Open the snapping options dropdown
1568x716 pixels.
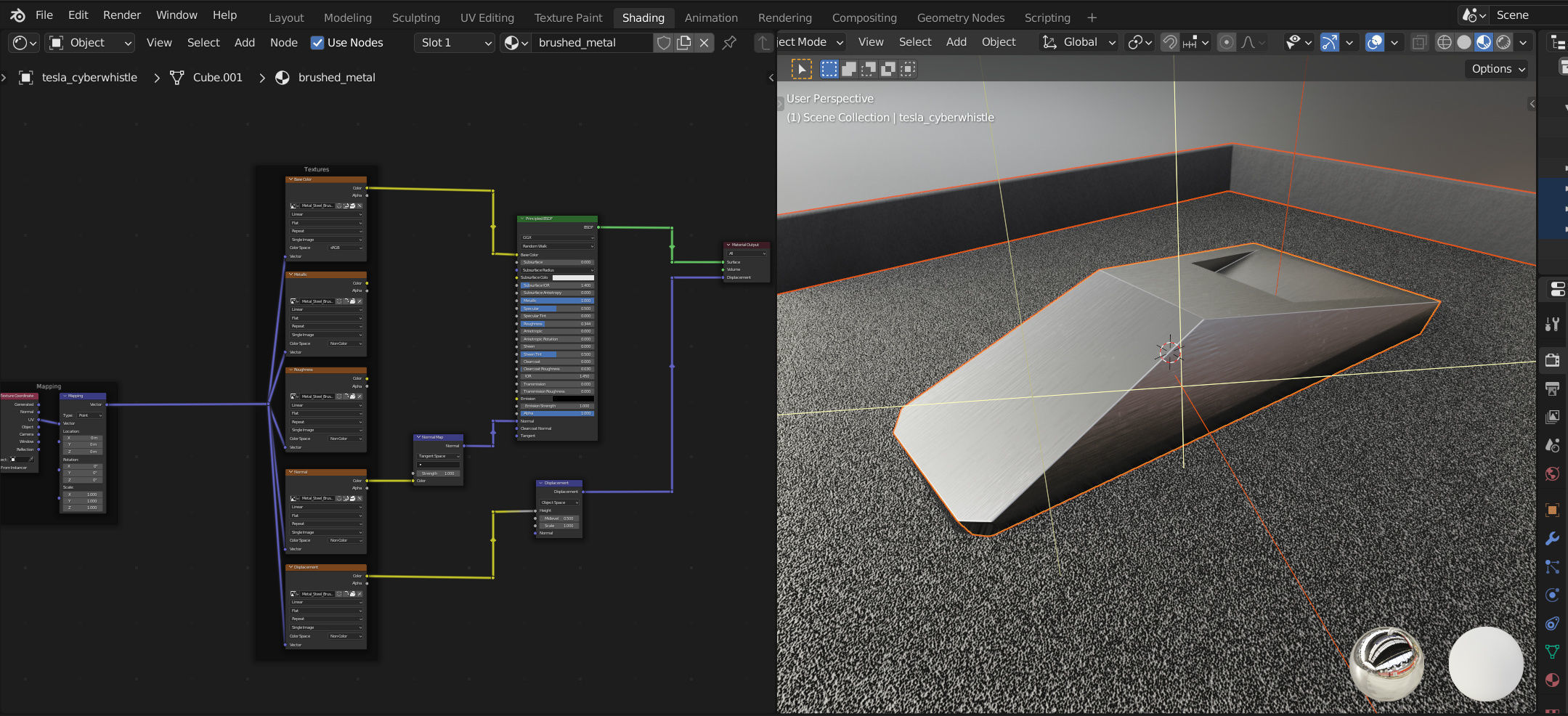pos(1195,42)
